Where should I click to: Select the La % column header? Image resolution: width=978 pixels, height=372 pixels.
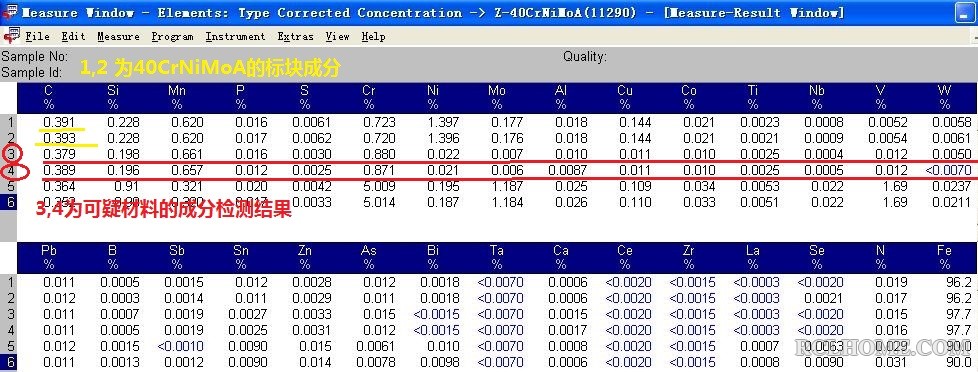coord(753,257)
